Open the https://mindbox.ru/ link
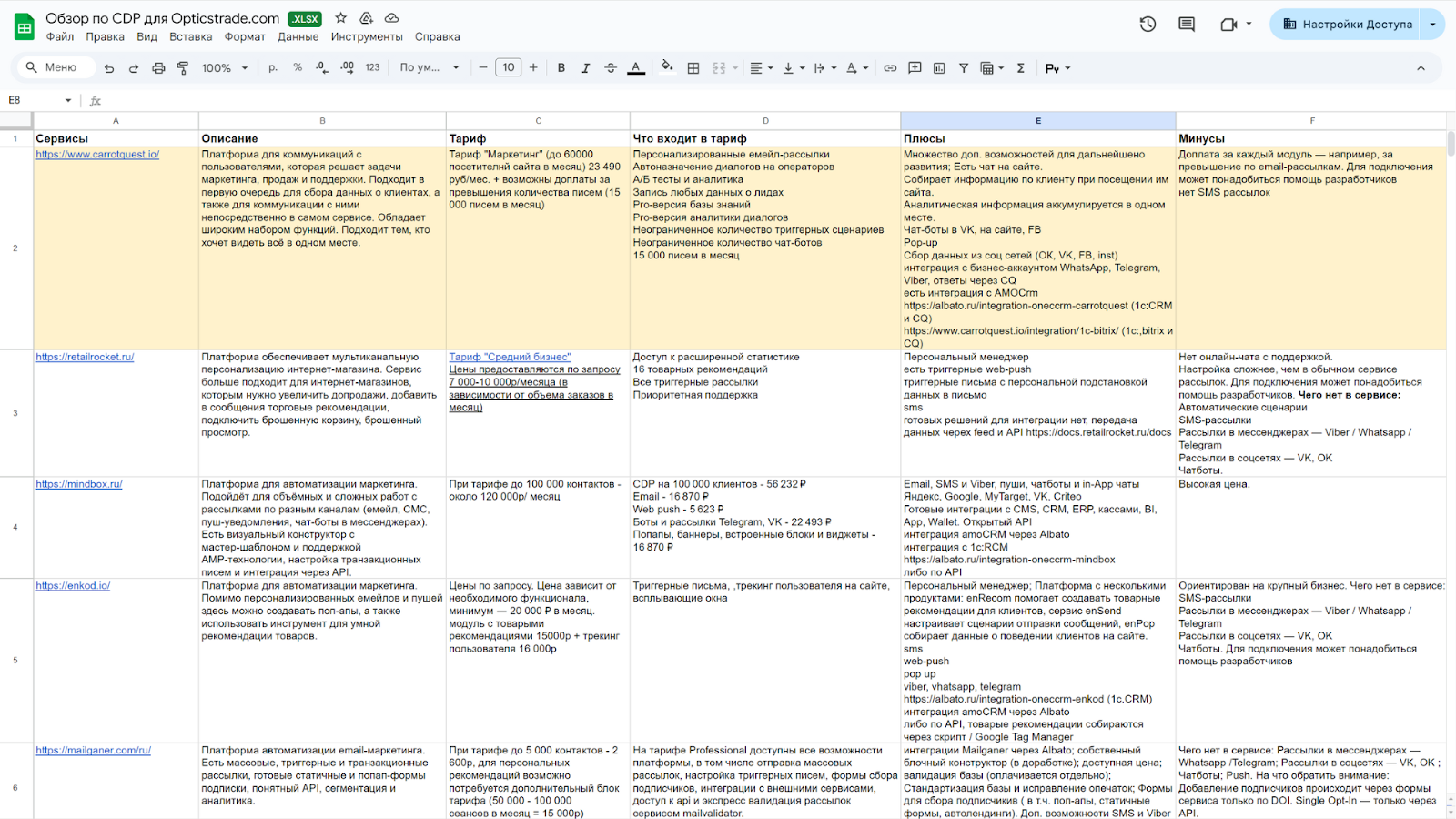The height and width of the screenshot is (819, 1456). pos(79,484)
